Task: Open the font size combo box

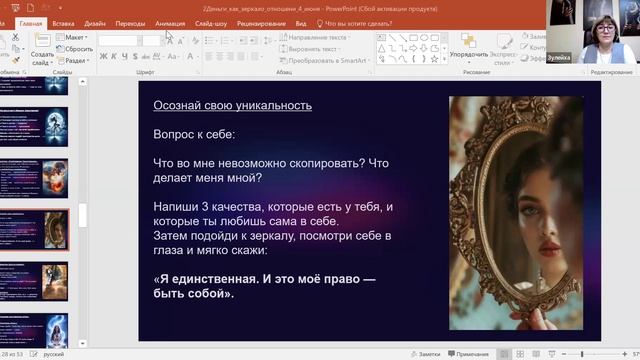Action: 153,40
